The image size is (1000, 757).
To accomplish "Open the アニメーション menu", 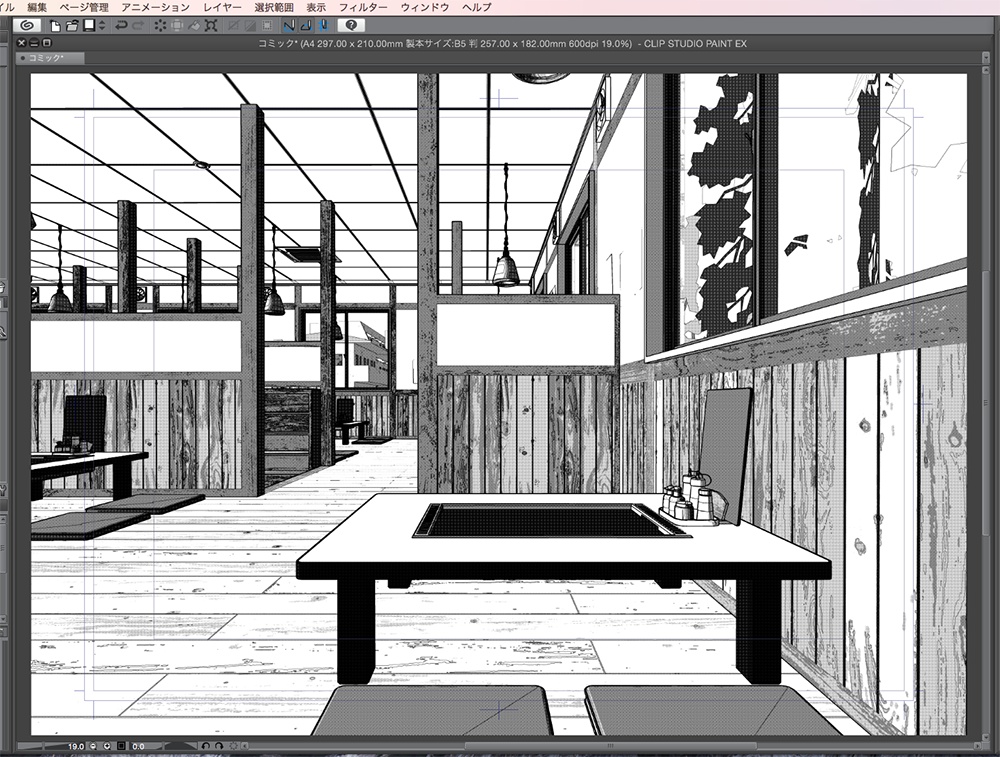I will (156, 7).
